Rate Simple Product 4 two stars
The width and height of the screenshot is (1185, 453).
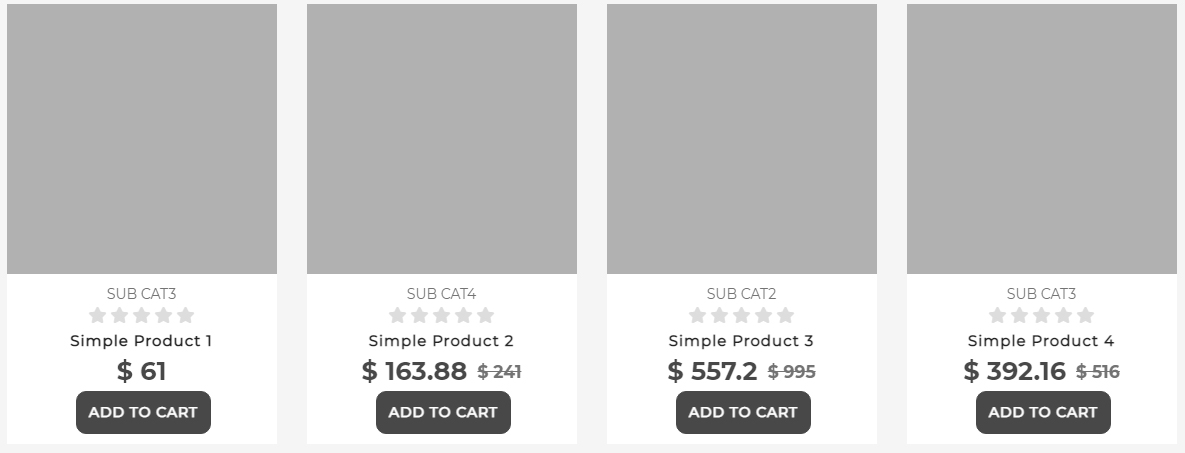pos(1020,316)
